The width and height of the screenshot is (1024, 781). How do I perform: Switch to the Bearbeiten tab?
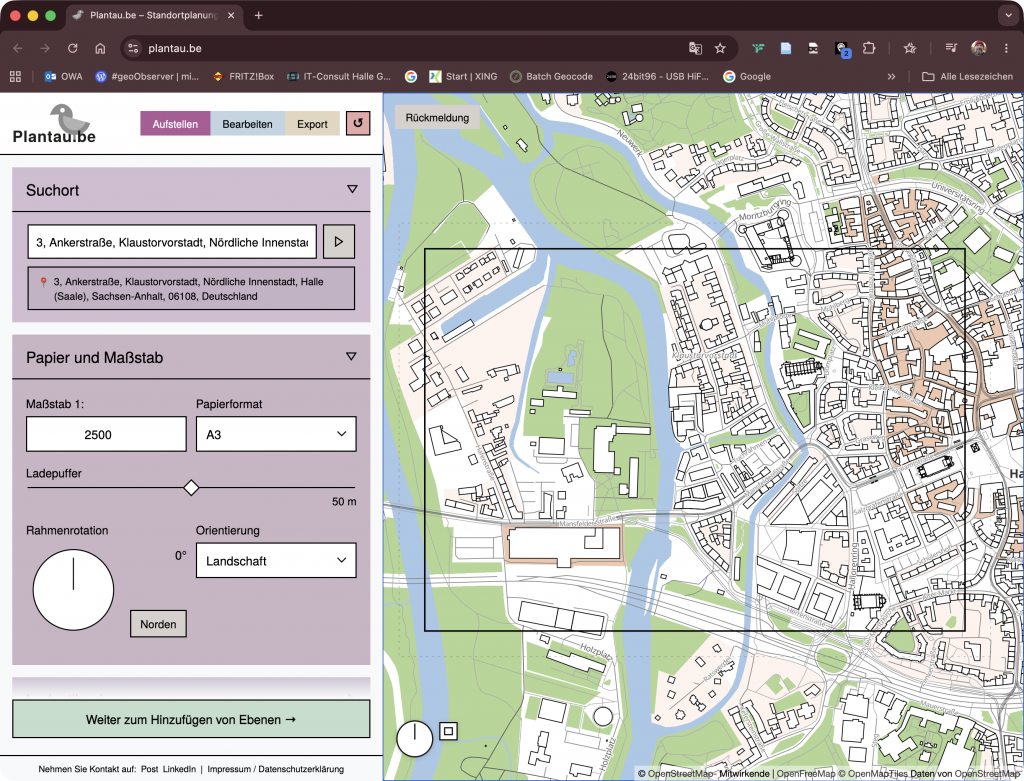coord(247,123)
